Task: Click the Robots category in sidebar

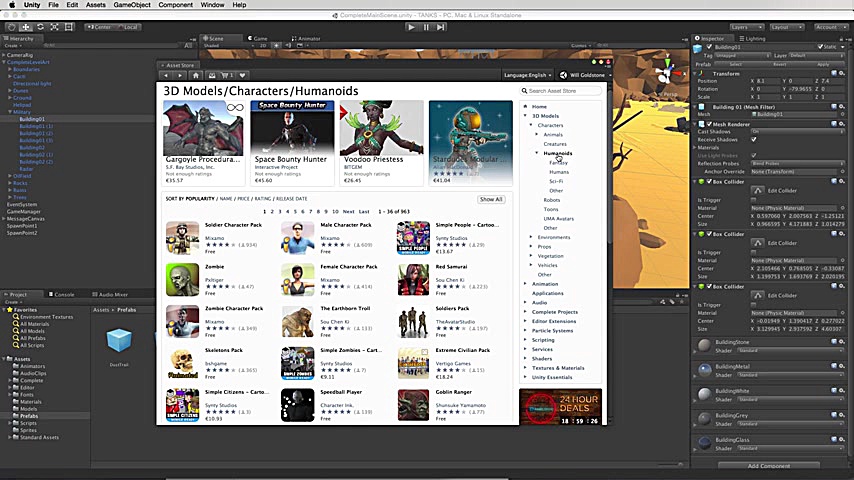Action: click(552, 200)
